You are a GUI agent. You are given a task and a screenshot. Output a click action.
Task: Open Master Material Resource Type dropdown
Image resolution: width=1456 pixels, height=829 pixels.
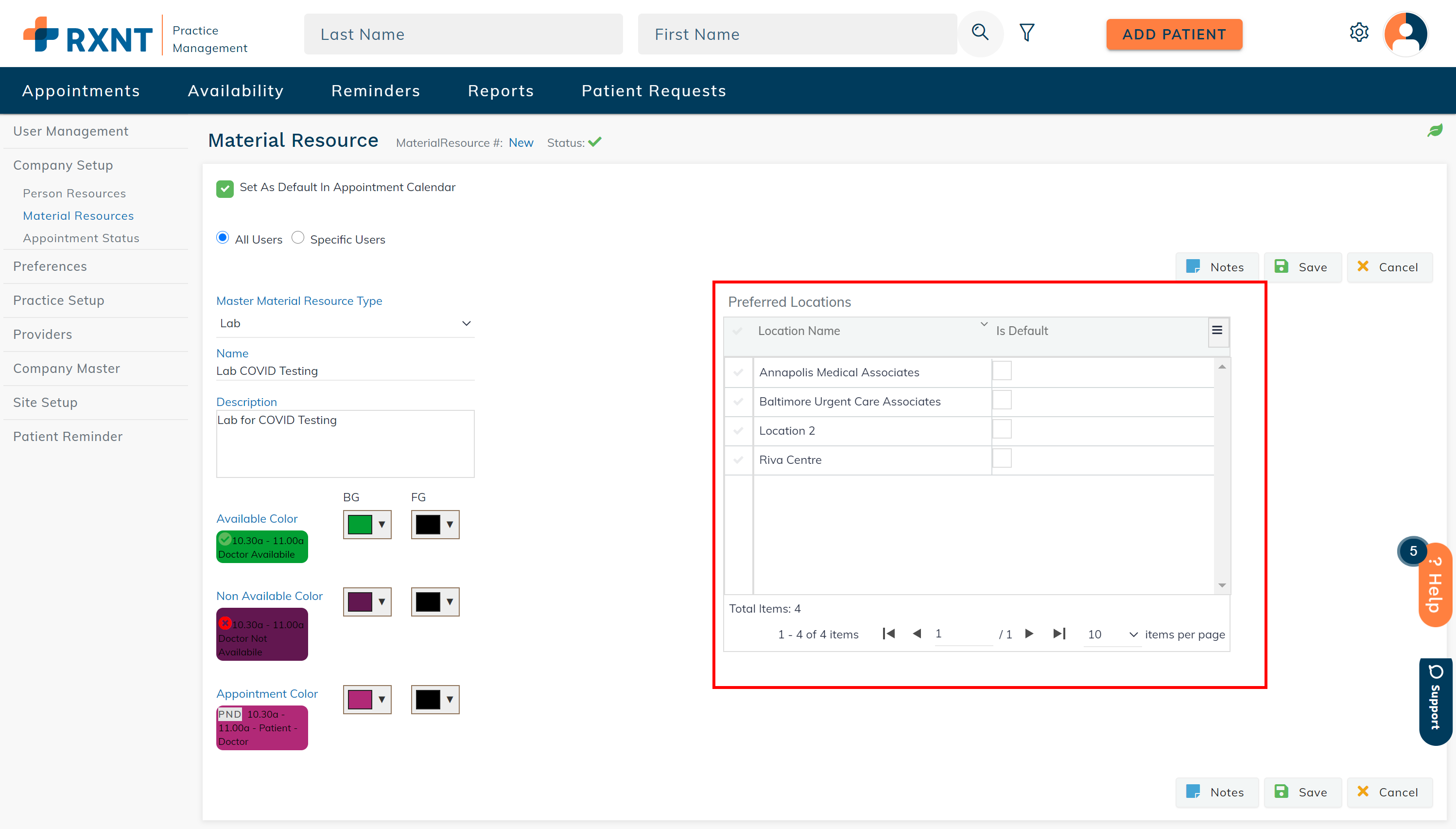tap(345, 323)
